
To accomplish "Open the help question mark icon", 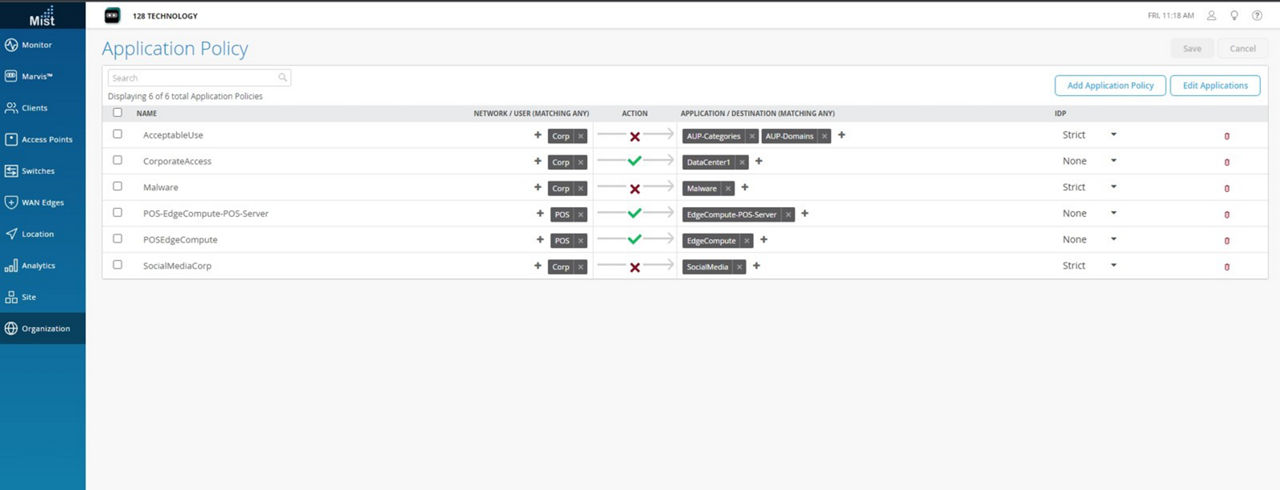I will [1257, 16].
